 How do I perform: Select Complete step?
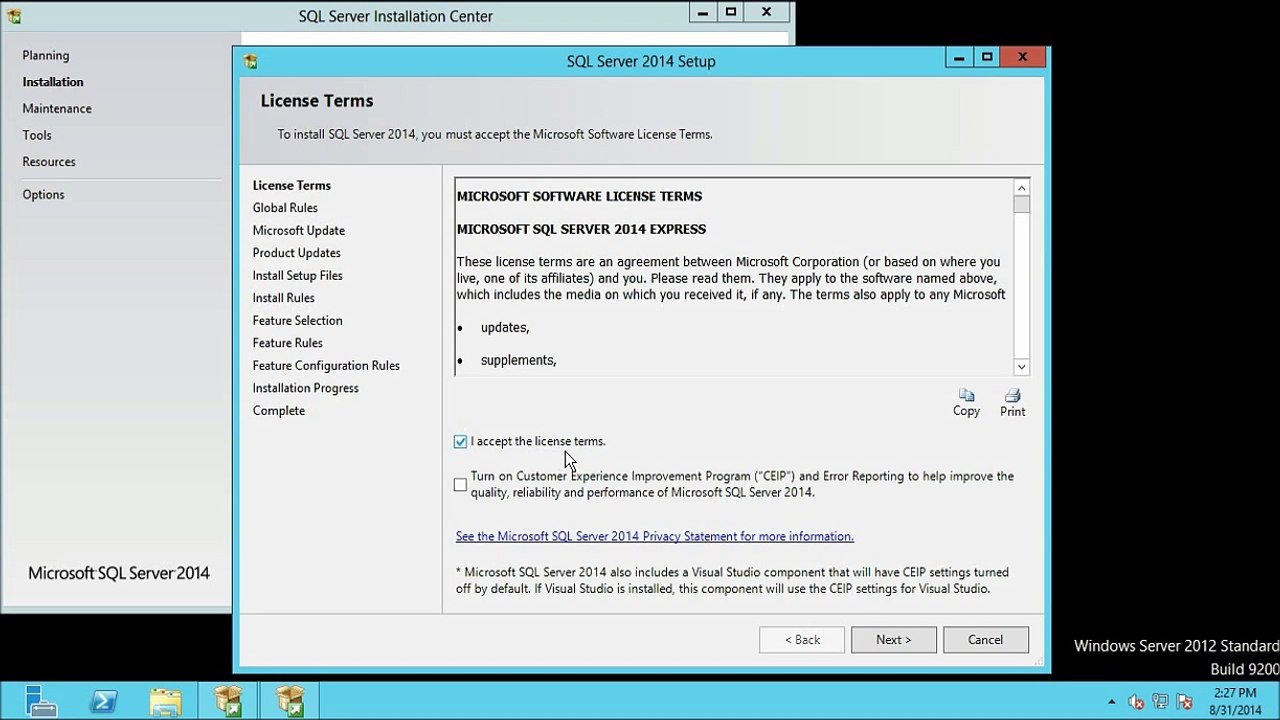click(279, 411)
